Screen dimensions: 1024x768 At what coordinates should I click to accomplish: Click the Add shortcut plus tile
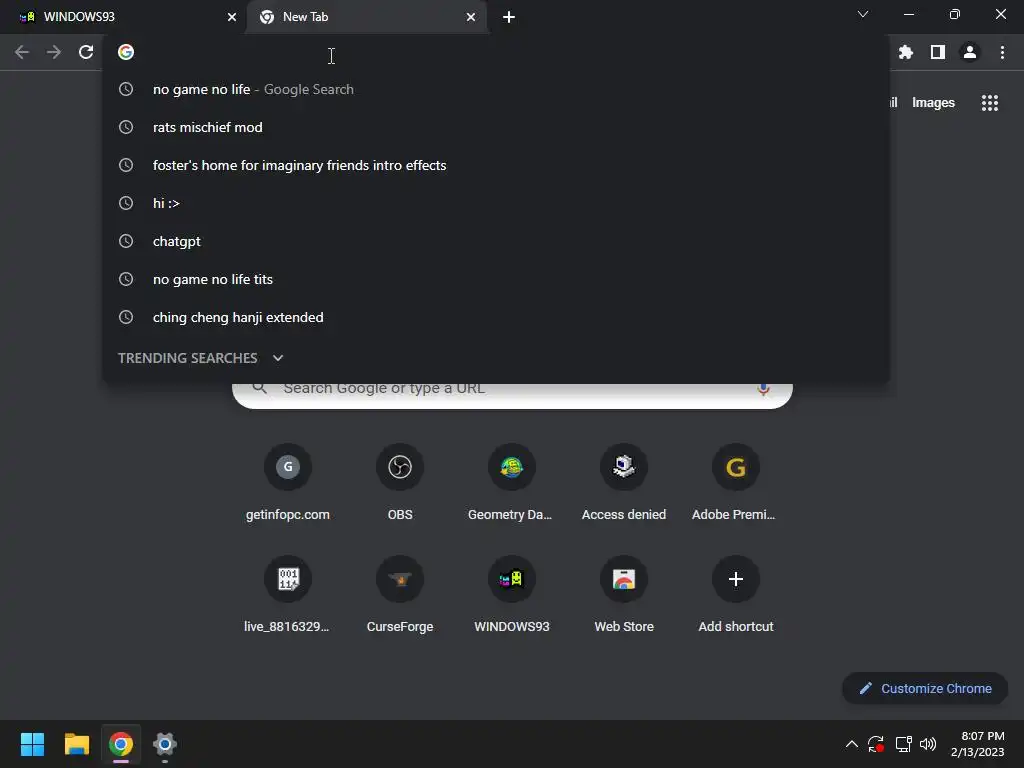tap(735, 595)
